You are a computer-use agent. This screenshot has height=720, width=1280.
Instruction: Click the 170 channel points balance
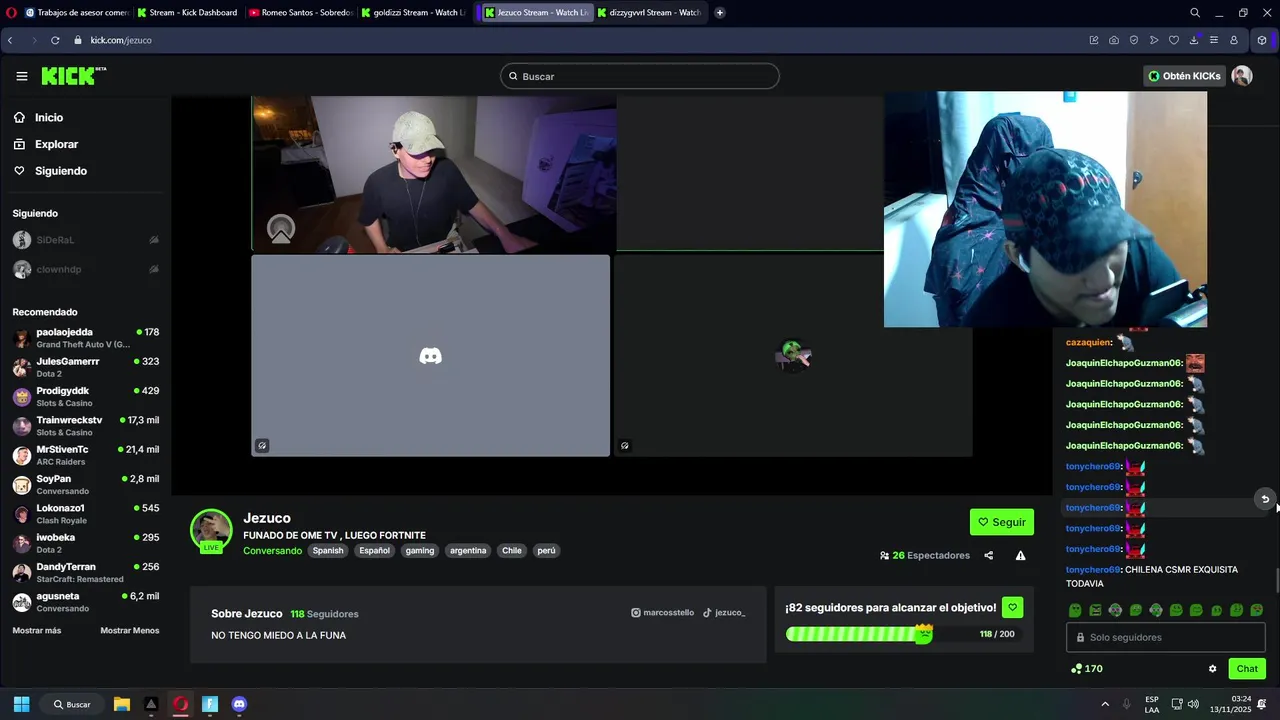point(1087,669)
